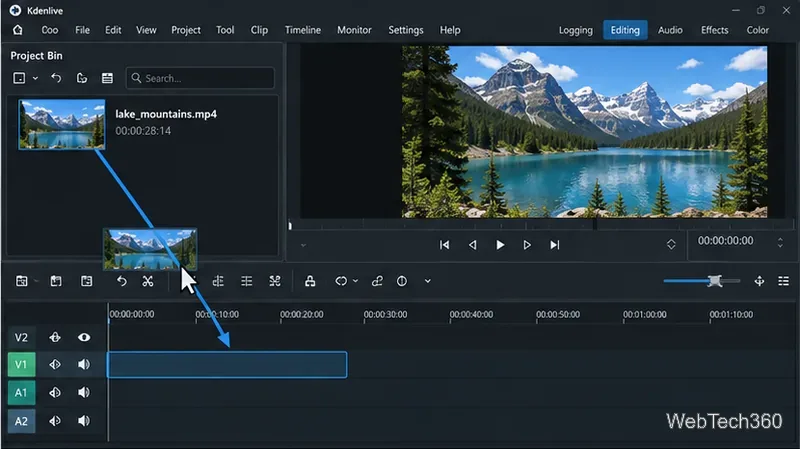
Task: Click the list view icon in Project Bin
Action: click(x=107, y=78)
